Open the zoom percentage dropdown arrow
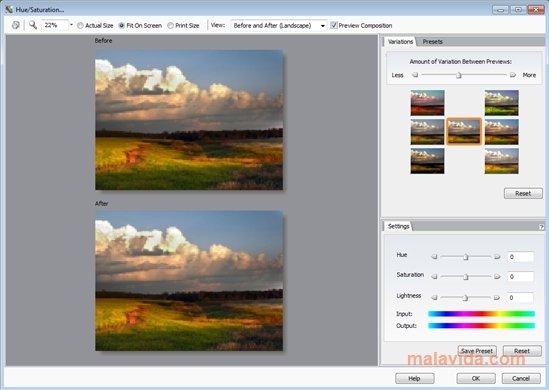 click(71, 25)
